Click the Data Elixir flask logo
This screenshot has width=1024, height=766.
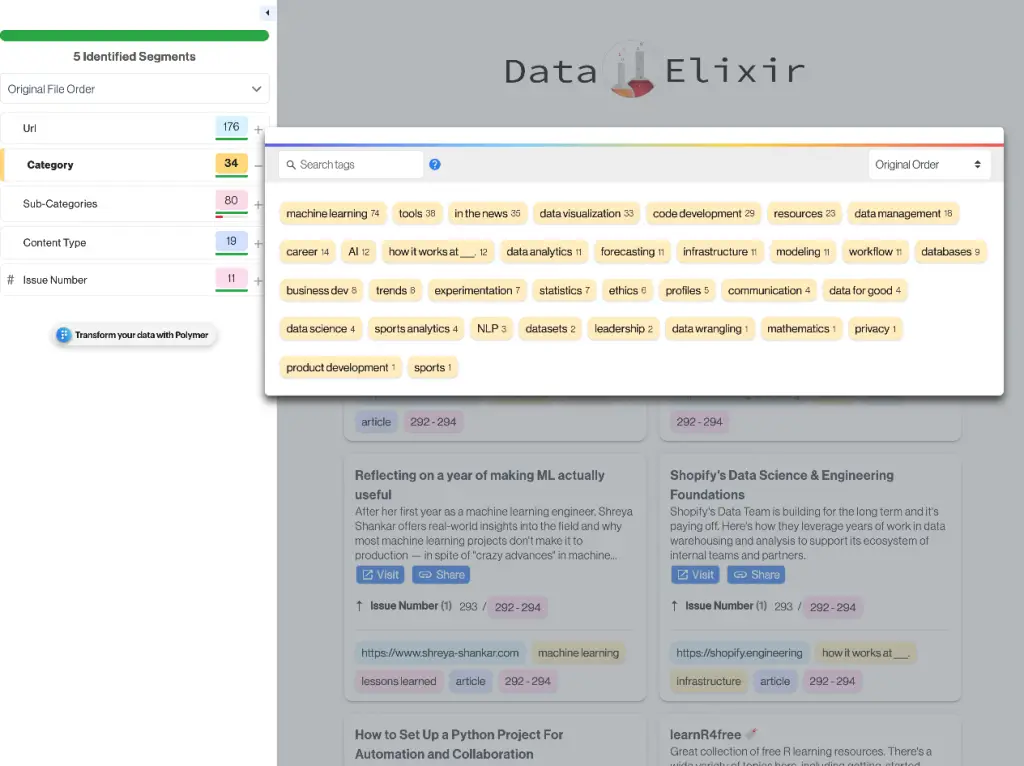click(631, 70)
